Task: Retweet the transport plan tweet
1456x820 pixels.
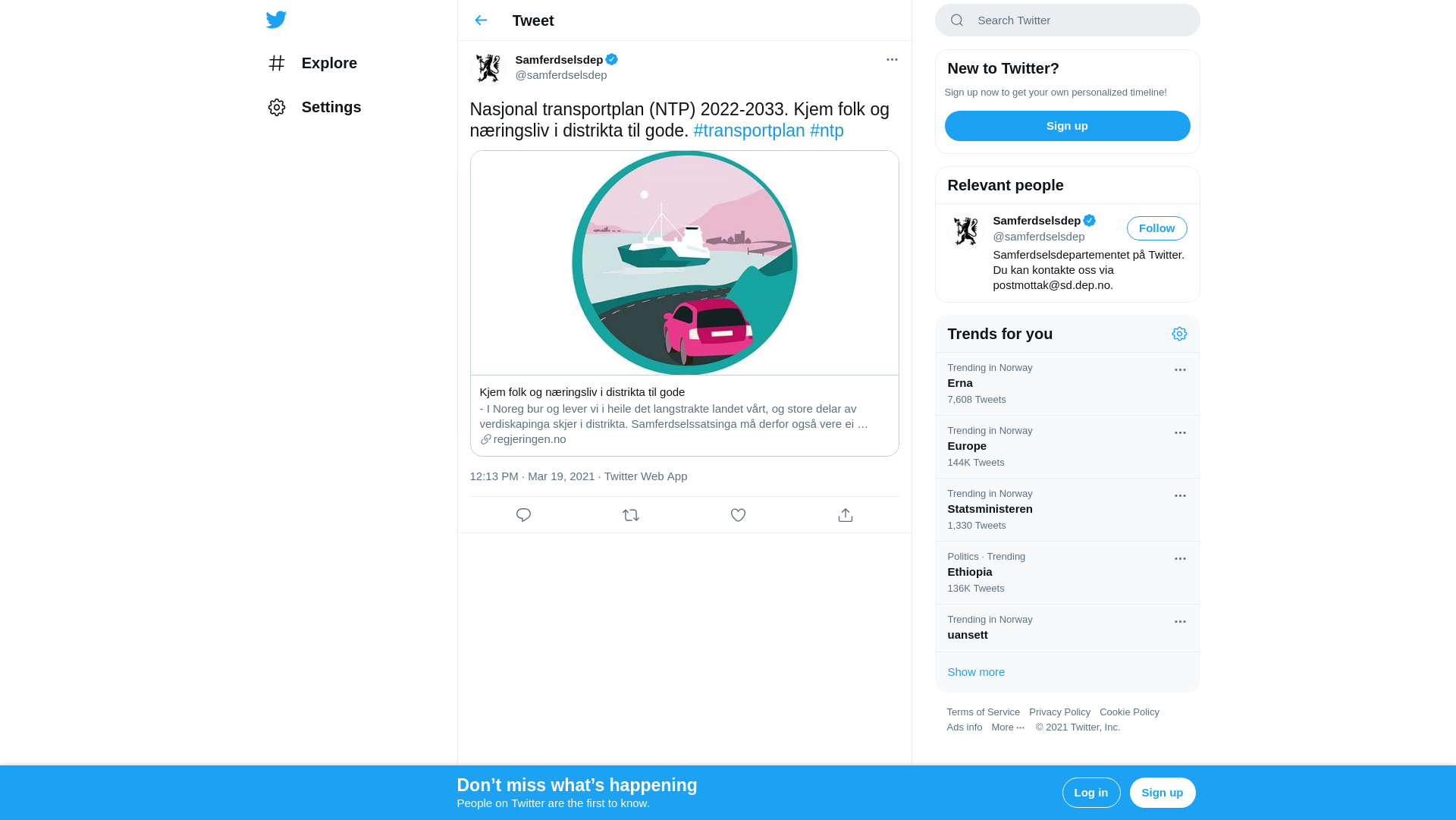Action: (x=631, y=515)
